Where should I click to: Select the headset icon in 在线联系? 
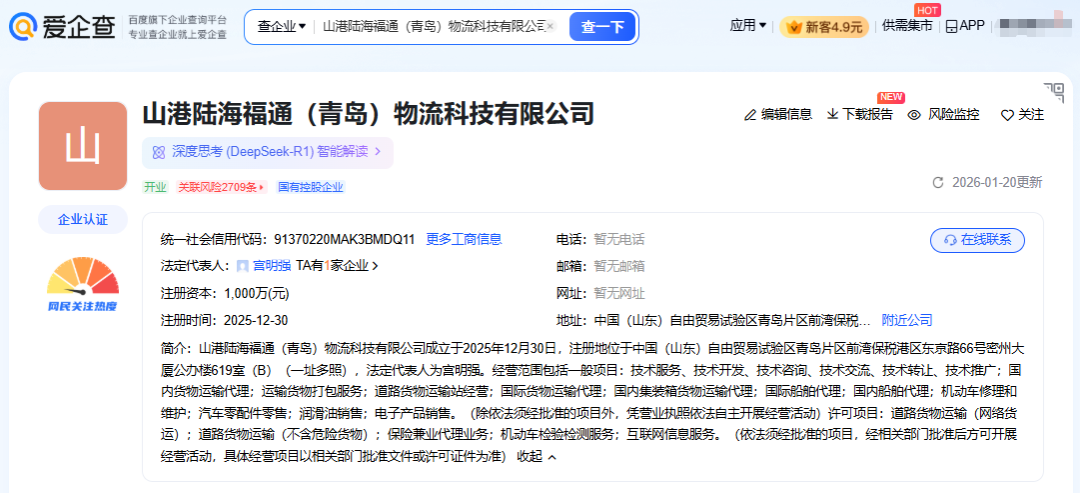point(951,240)
